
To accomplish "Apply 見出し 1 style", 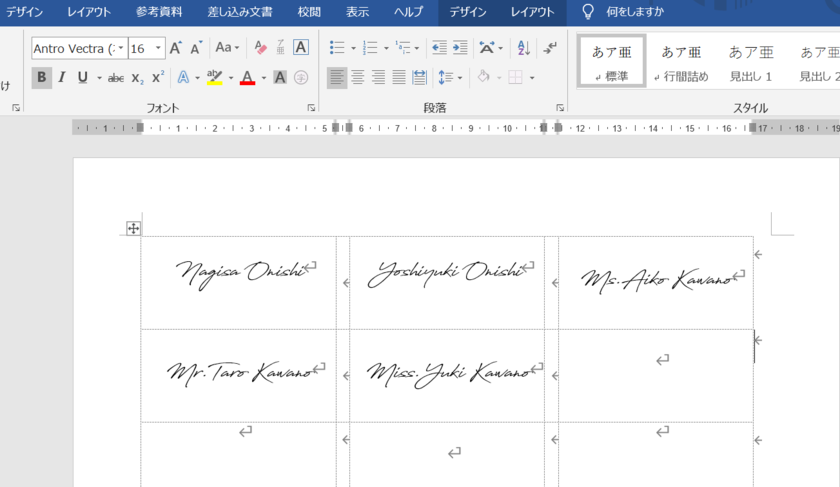I will click(751, 61).
